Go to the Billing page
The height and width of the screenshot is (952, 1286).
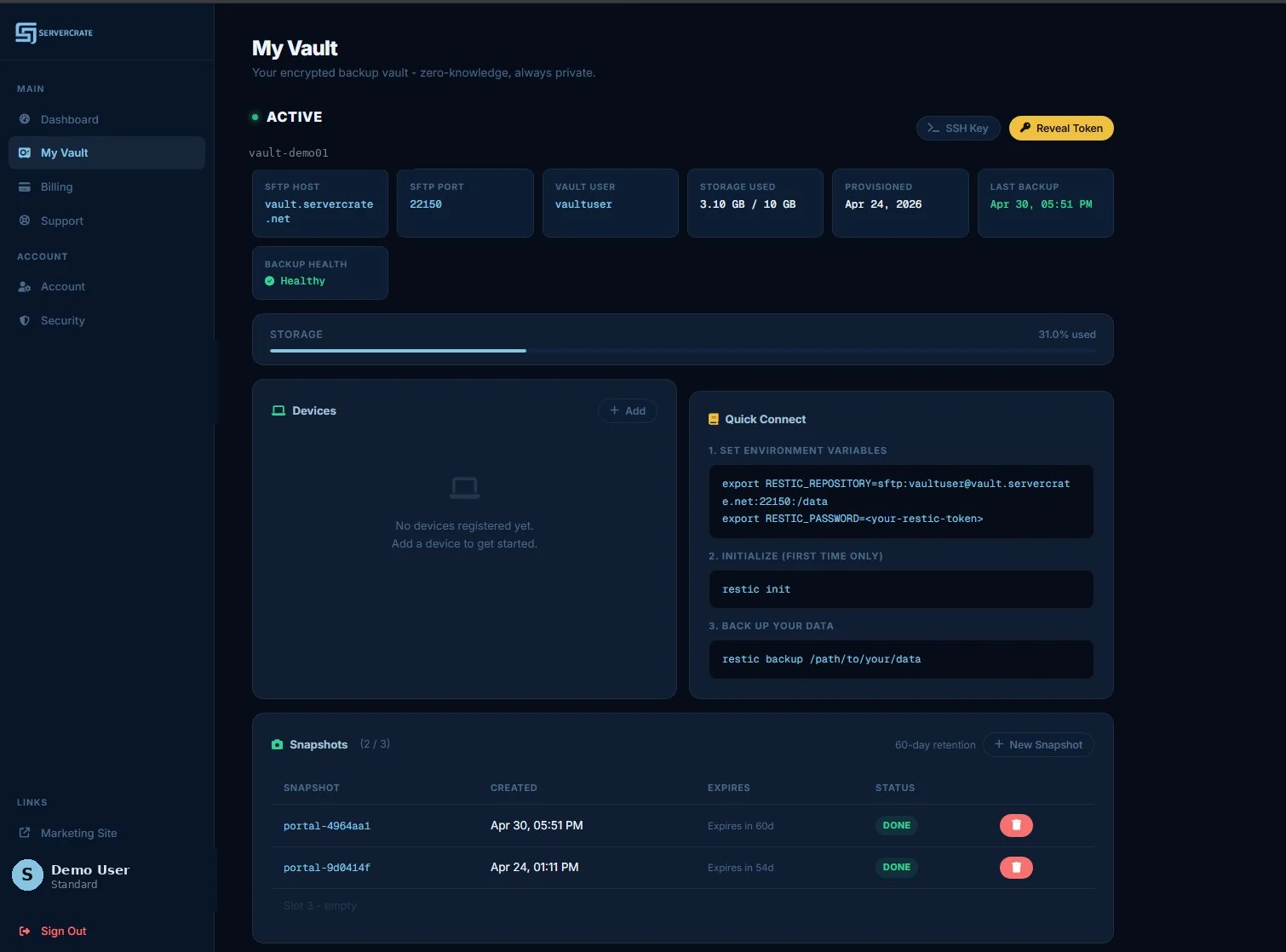(x=106, y=186)
